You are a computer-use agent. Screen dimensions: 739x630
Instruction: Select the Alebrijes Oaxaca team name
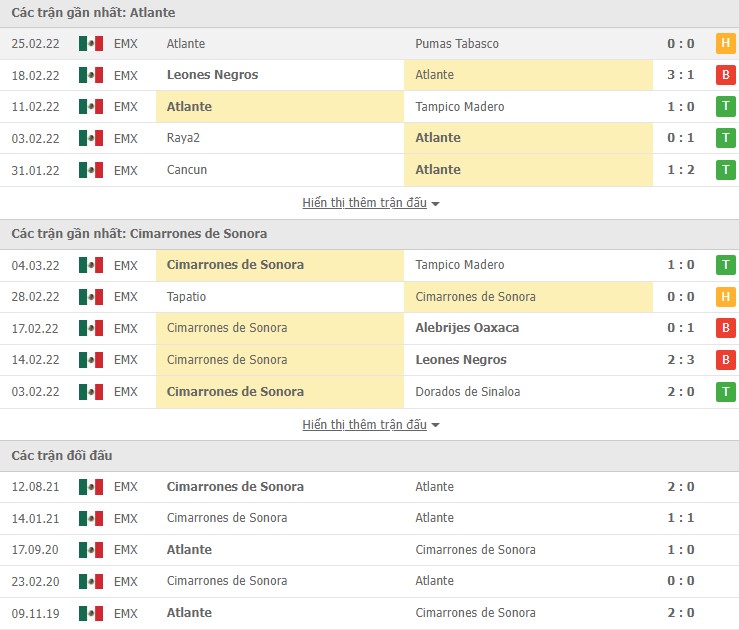click(x=467, y=328)
